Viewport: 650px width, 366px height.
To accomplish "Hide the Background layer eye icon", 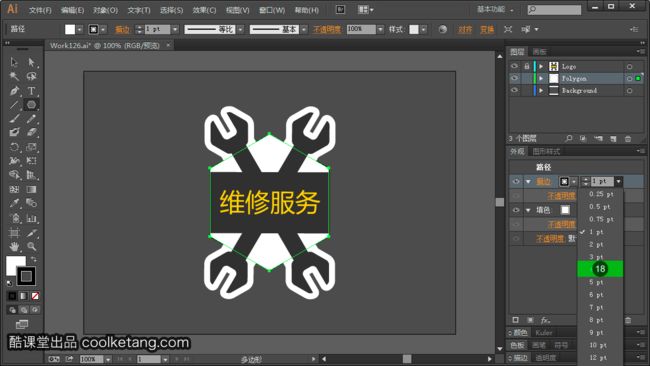I will point(514,90).
